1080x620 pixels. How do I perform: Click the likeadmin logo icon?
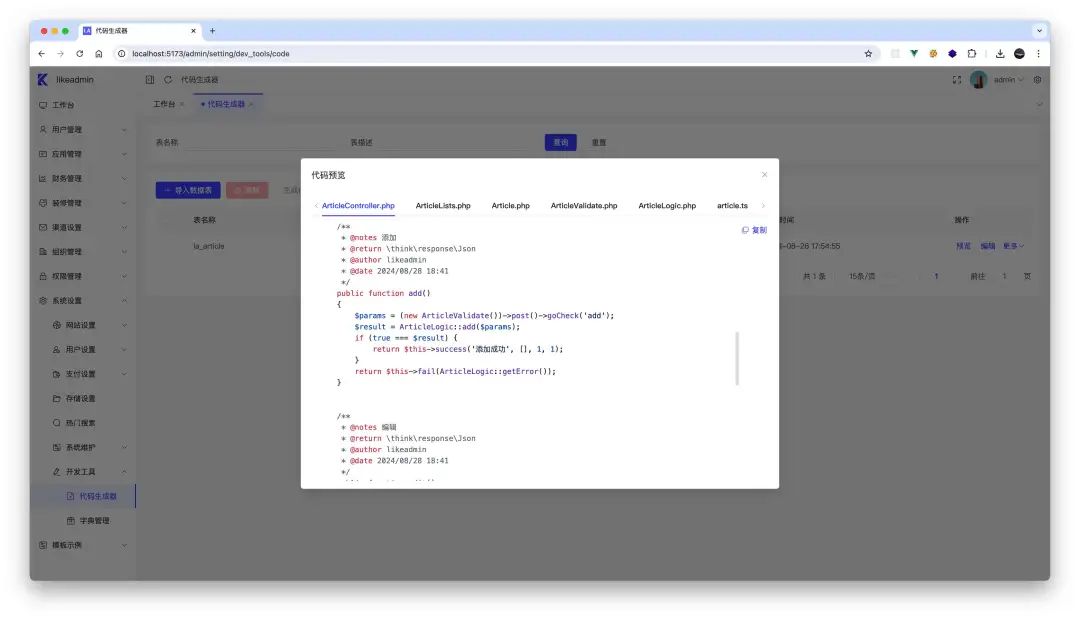coord(43,80)
